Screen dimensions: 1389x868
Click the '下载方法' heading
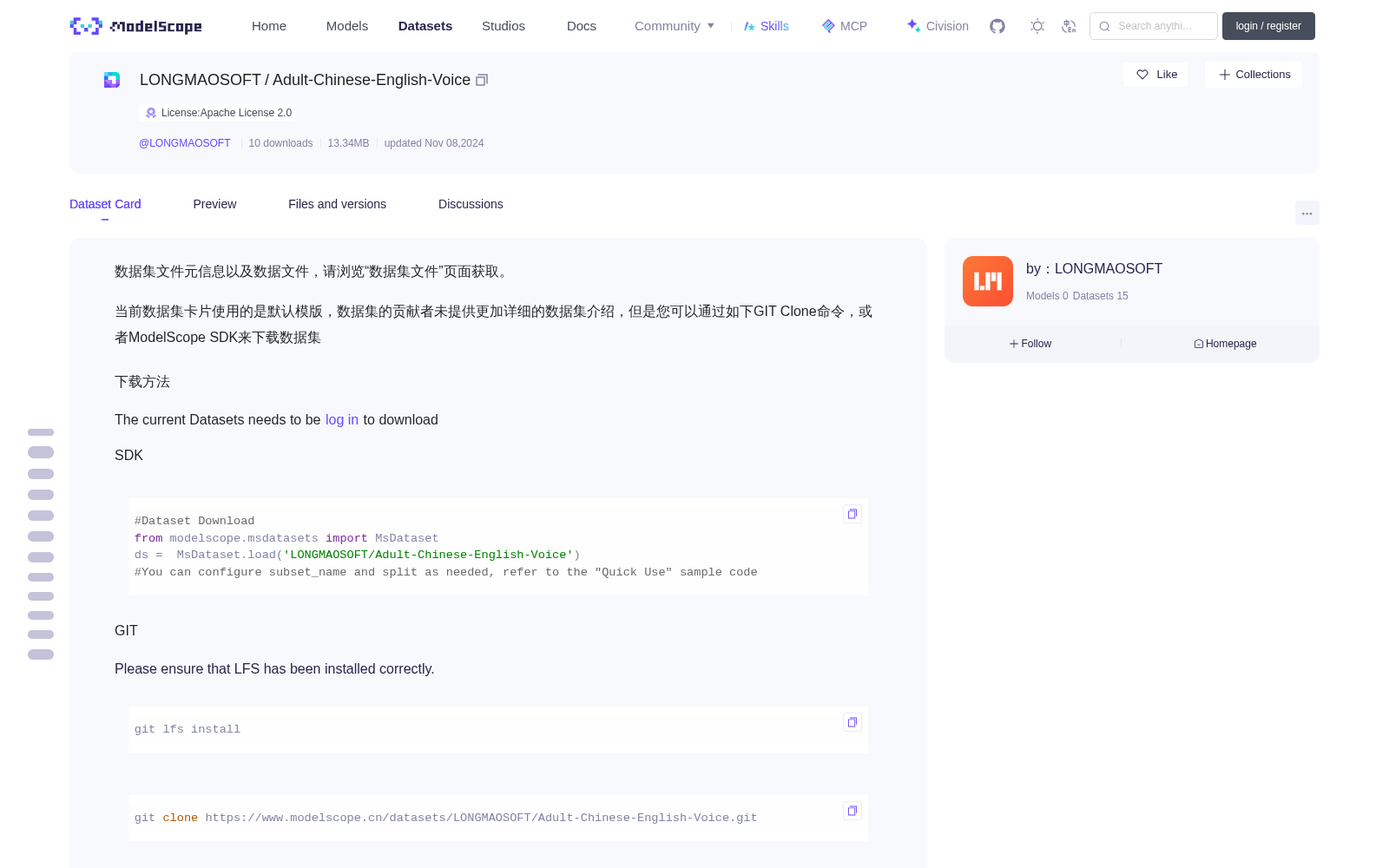(x=142, y=382)
